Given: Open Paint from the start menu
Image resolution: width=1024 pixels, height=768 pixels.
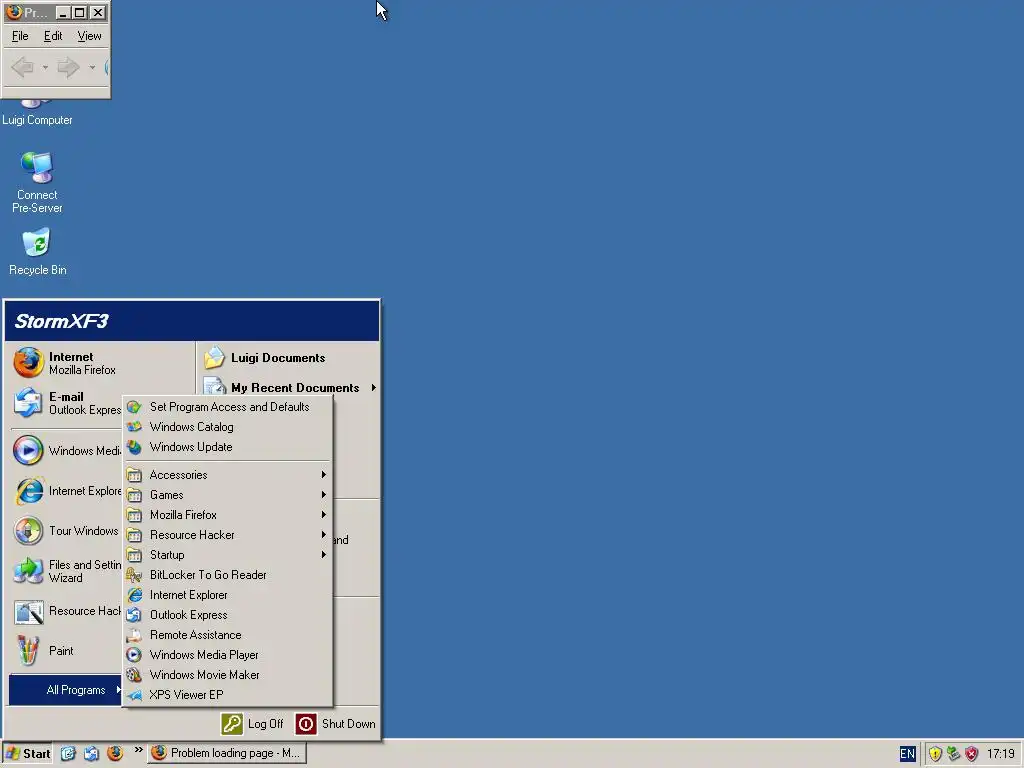Looking at the screenshot, I should (65, 651).
